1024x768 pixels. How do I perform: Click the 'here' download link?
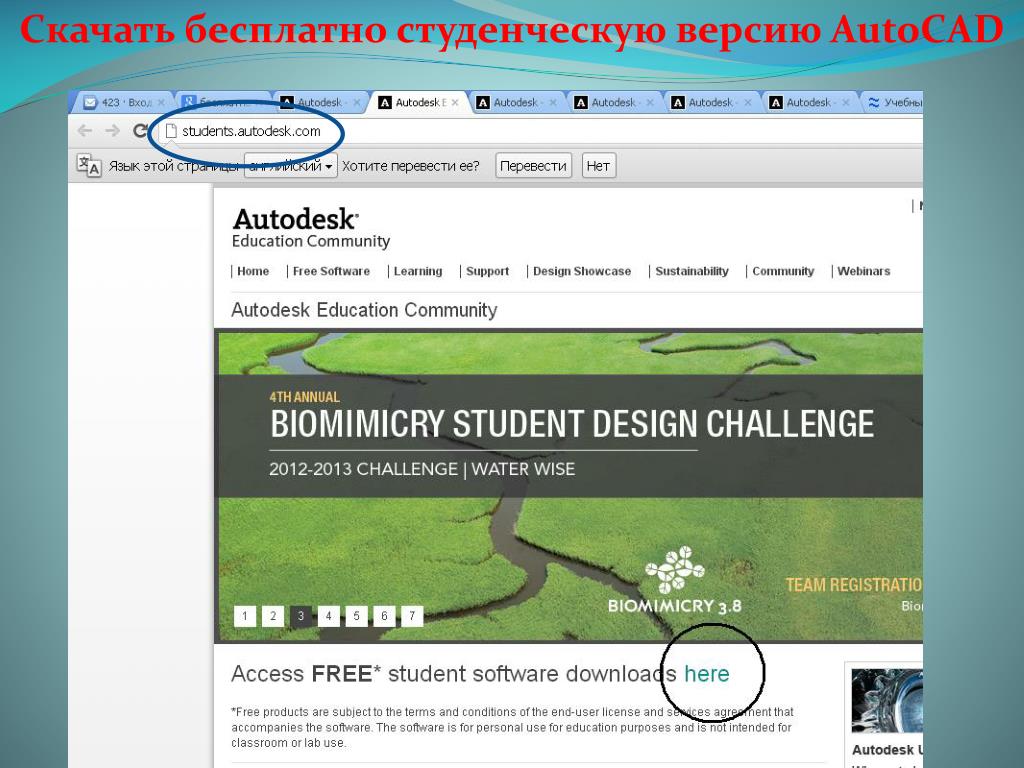click(707, 673)
